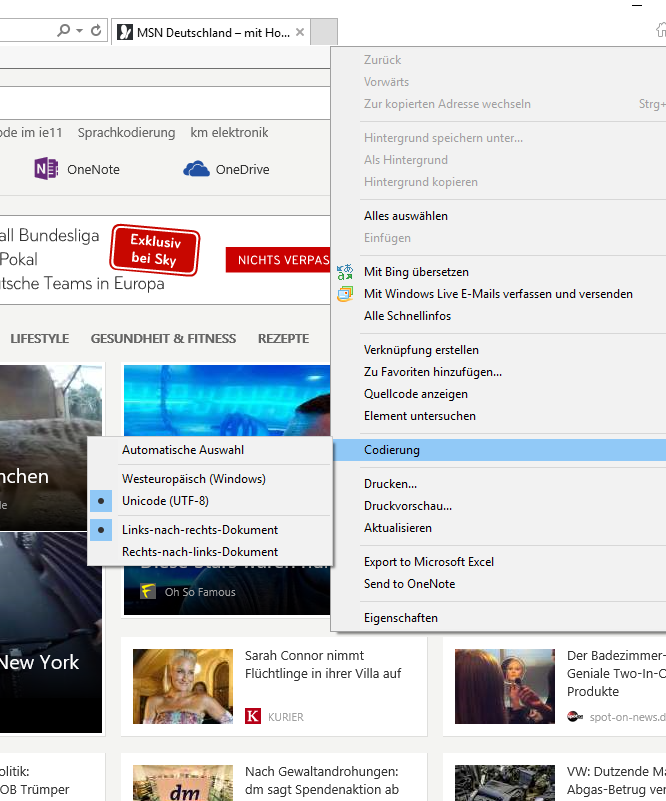Click the home icon at top right
Image resolution: width=666 pixels, height=801 pixels.
tap(661, 30)
